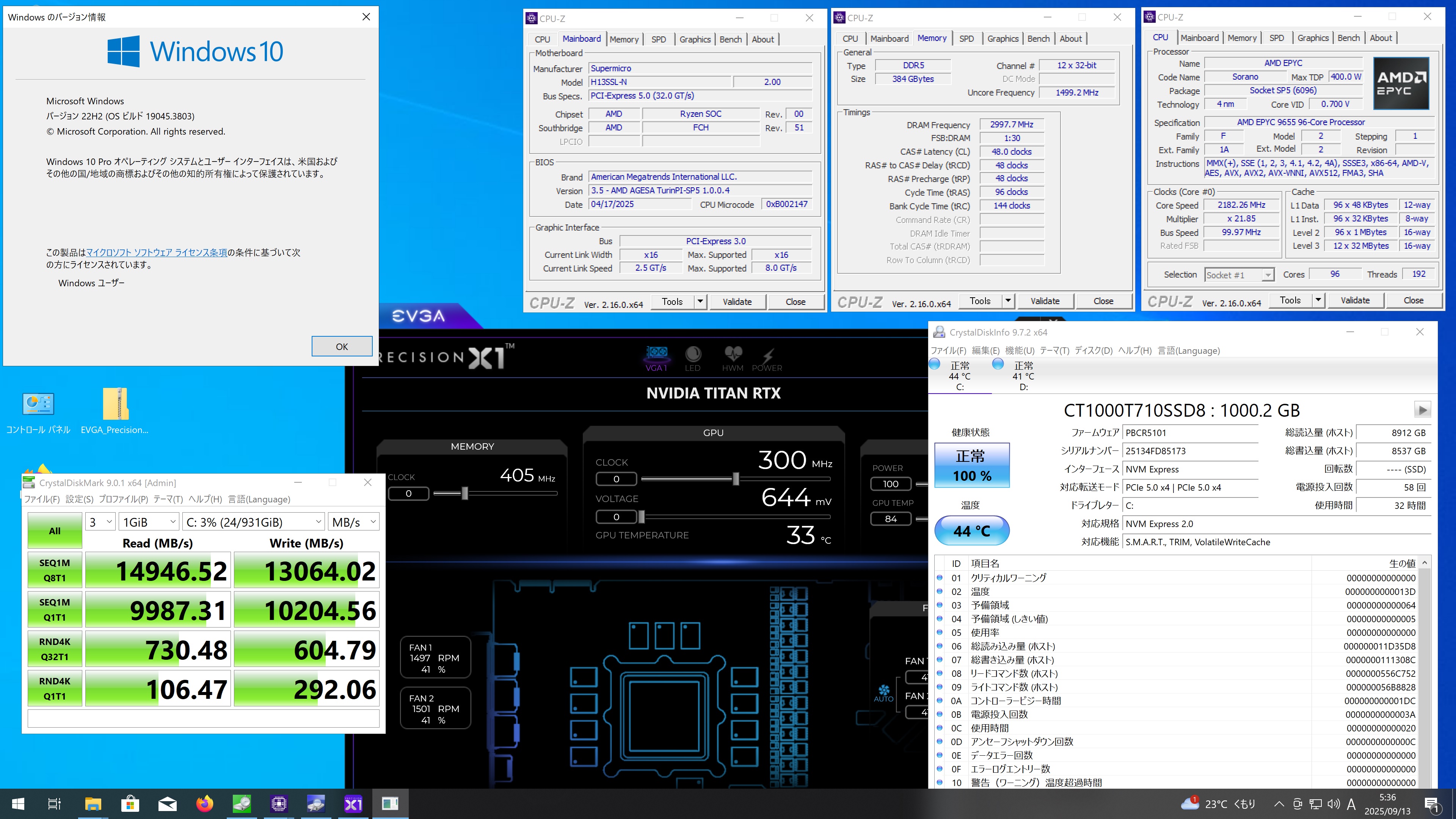Image resolution: width=1456 pixels, height=819 pixels.
Task: Click the next disk arrow in CrystalDiskInfo
Action: coord(1422,409)
